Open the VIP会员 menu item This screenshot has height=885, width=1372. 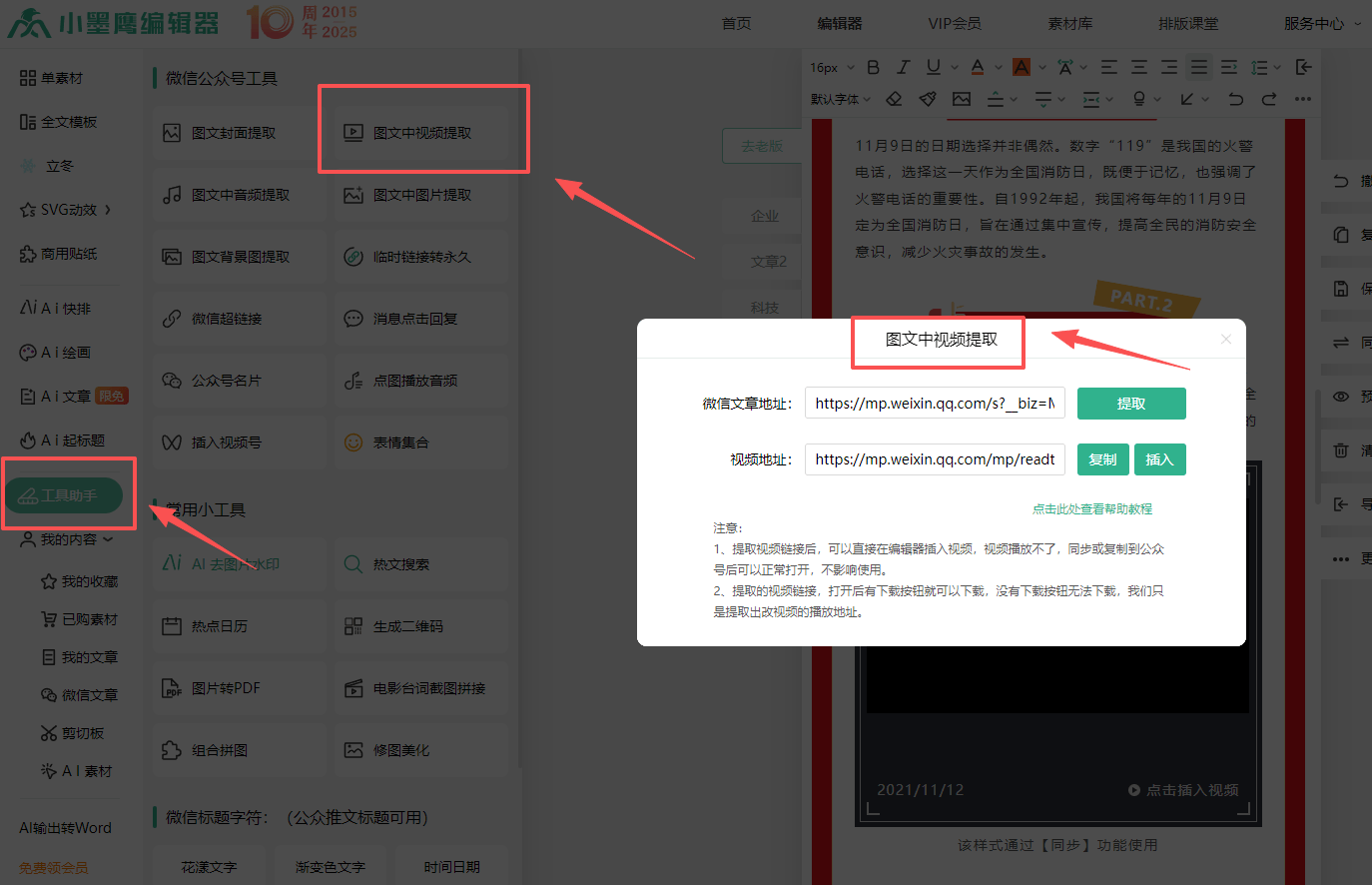click(x=954, y=23)
